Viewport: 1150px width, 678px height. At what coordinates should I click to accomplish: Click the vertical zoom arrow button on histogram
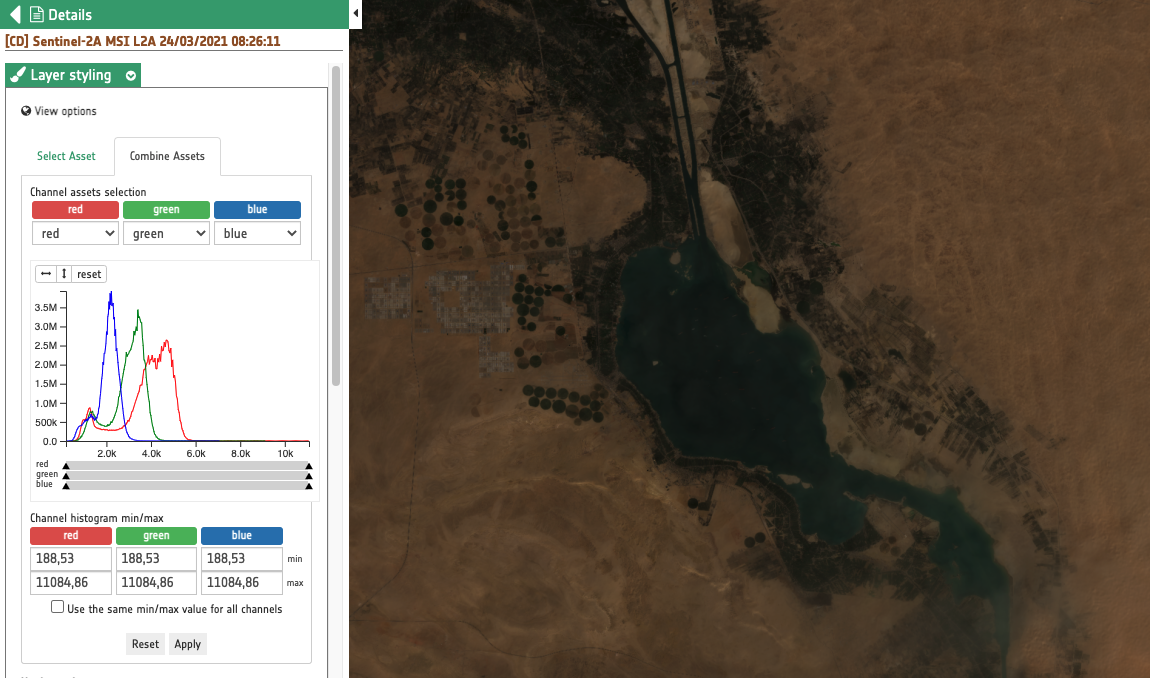(64, 274)
